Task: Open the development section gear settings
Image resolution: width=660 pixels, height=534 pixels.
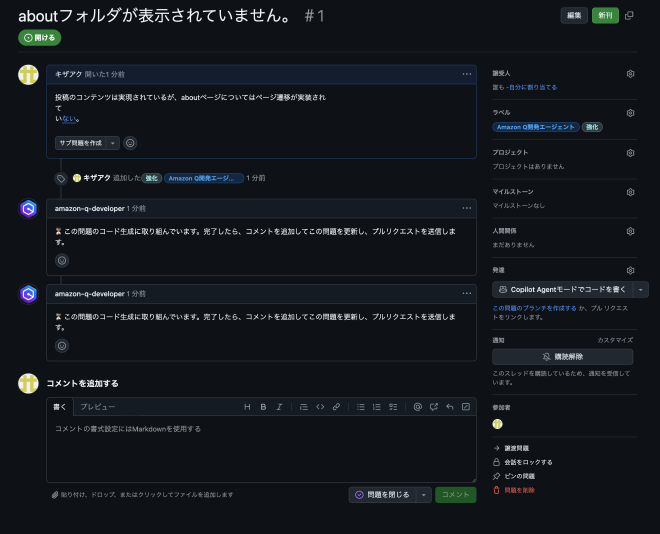Action: 630,270
